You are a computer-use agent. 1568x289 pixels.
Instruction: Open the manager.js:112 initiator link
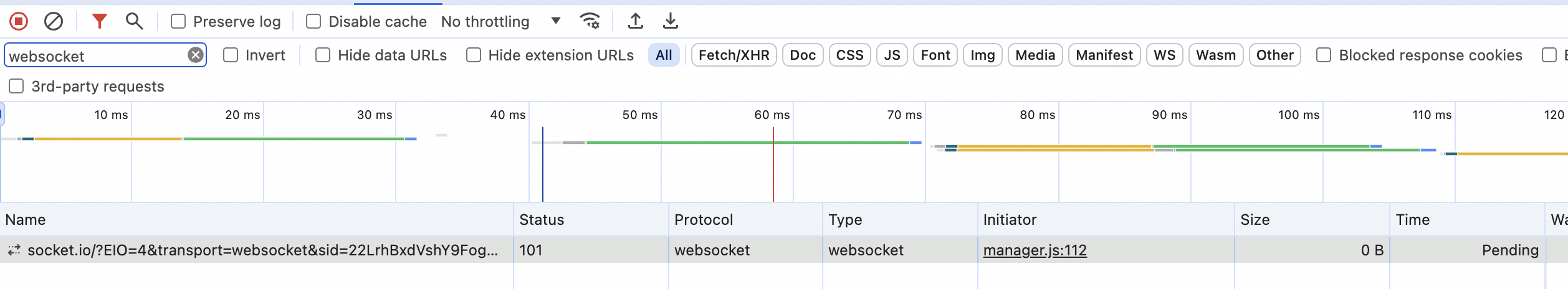point(1035,250)
